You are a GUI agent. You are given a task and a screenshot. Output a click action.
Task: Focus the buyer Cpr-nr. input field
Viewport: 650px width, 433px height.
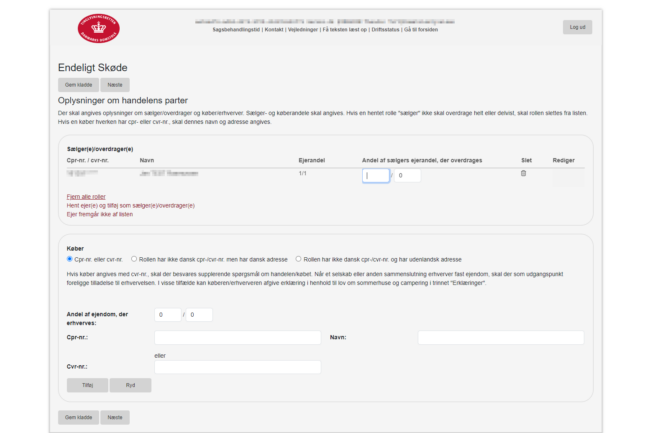[x=237, y=338]
